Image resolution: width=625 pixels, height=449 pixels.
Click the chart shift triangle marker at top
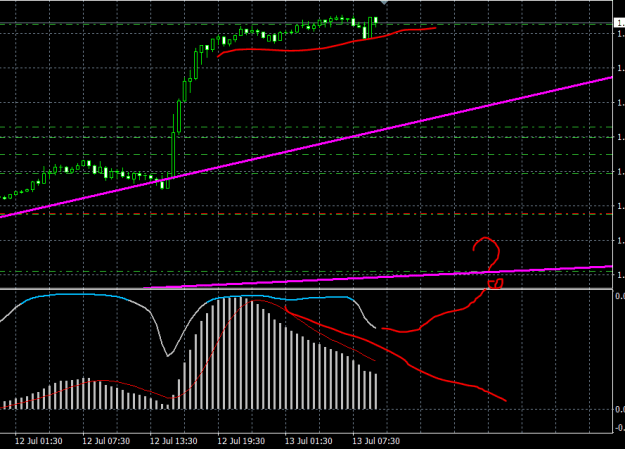[384, 2]
